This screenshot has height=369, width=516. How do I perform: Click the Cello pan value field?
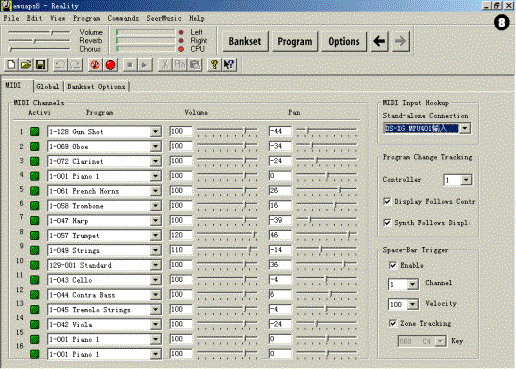coord(280,280)
